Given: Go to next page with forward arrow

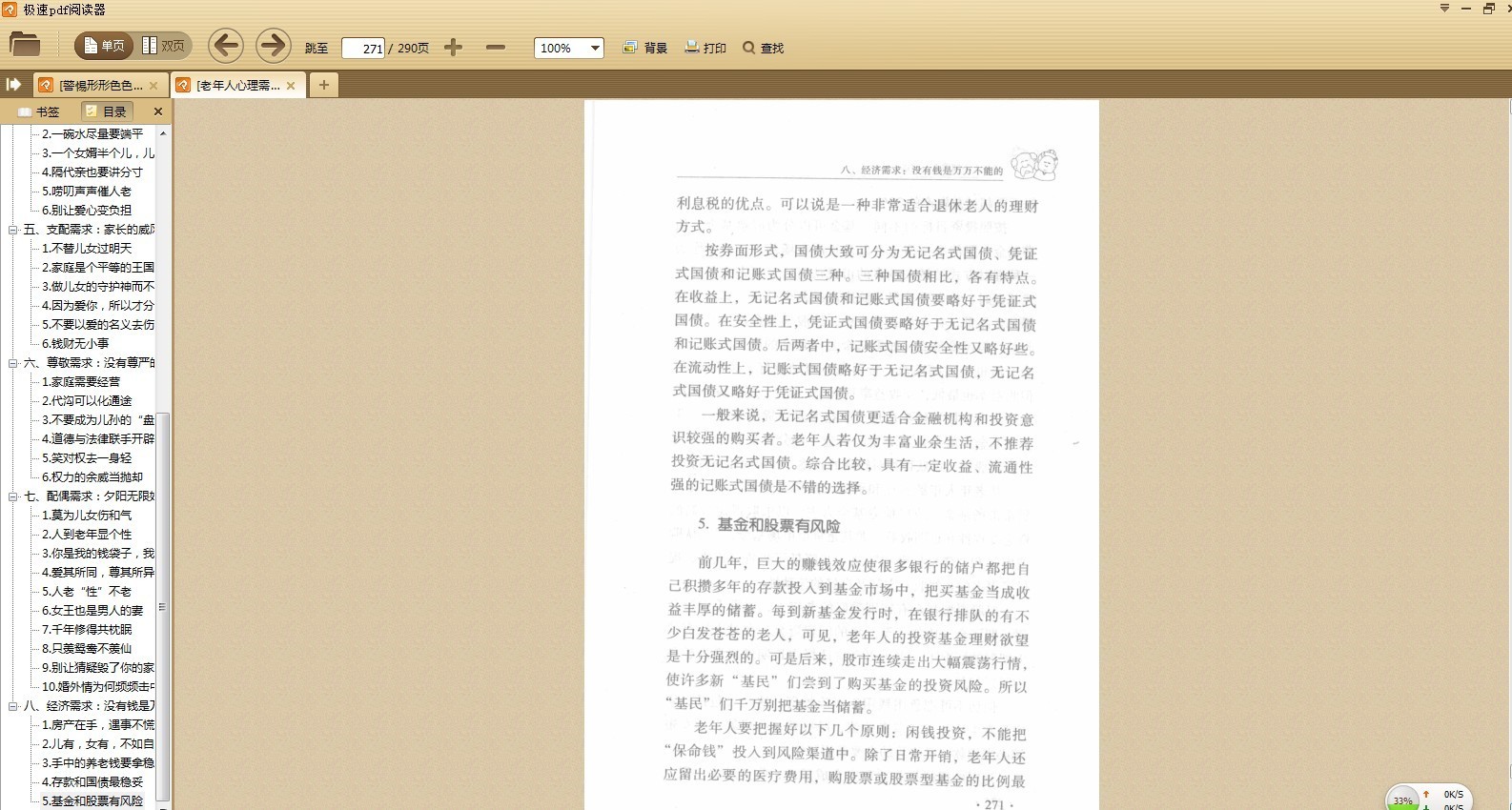Looking at the screenshot, I should coord(274,46).
